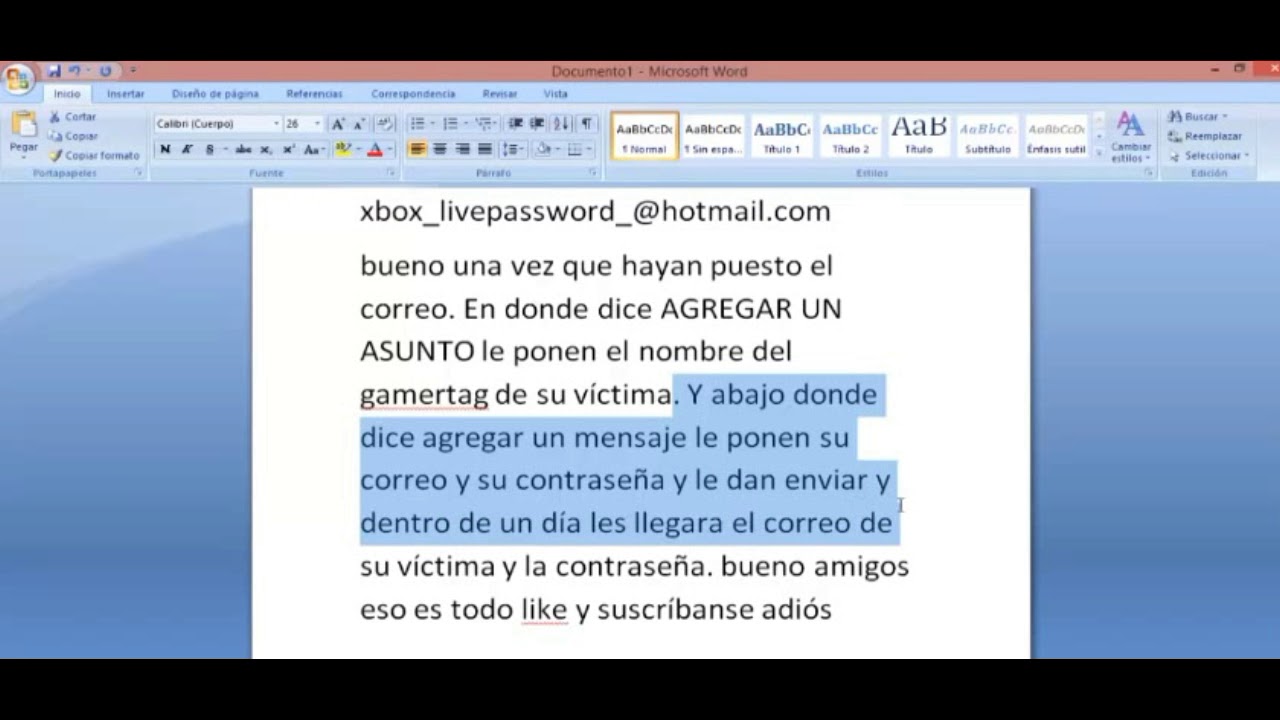The width and height of the screenshot is (1280, 720).
Task: Apply the Título style
Action: tap(919, 136)
